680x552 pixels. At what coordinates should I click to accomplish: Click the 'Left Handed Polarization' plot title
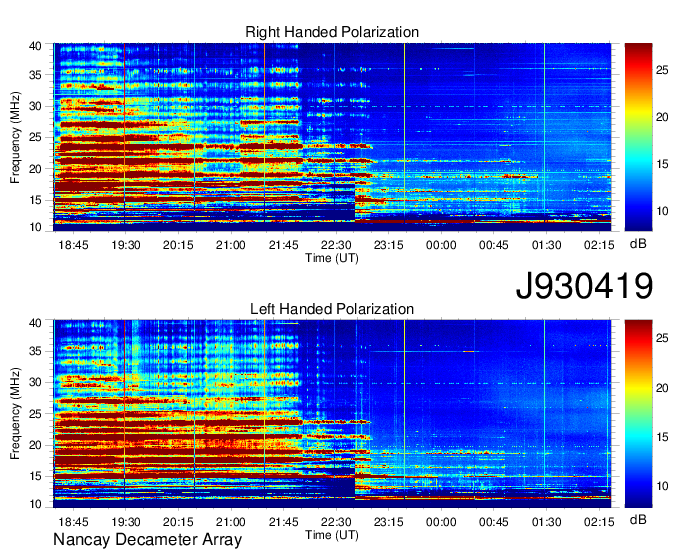click(x=332, y=309)
